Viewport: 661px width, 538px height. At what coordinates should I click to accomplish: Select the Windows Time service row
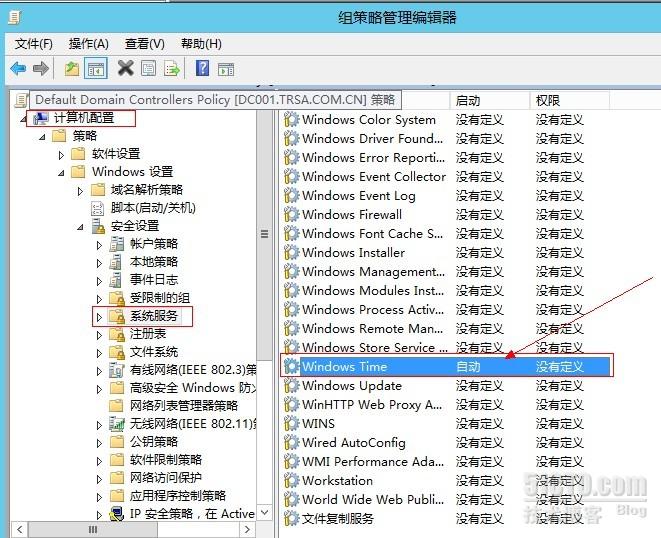(x=446, y=366)
